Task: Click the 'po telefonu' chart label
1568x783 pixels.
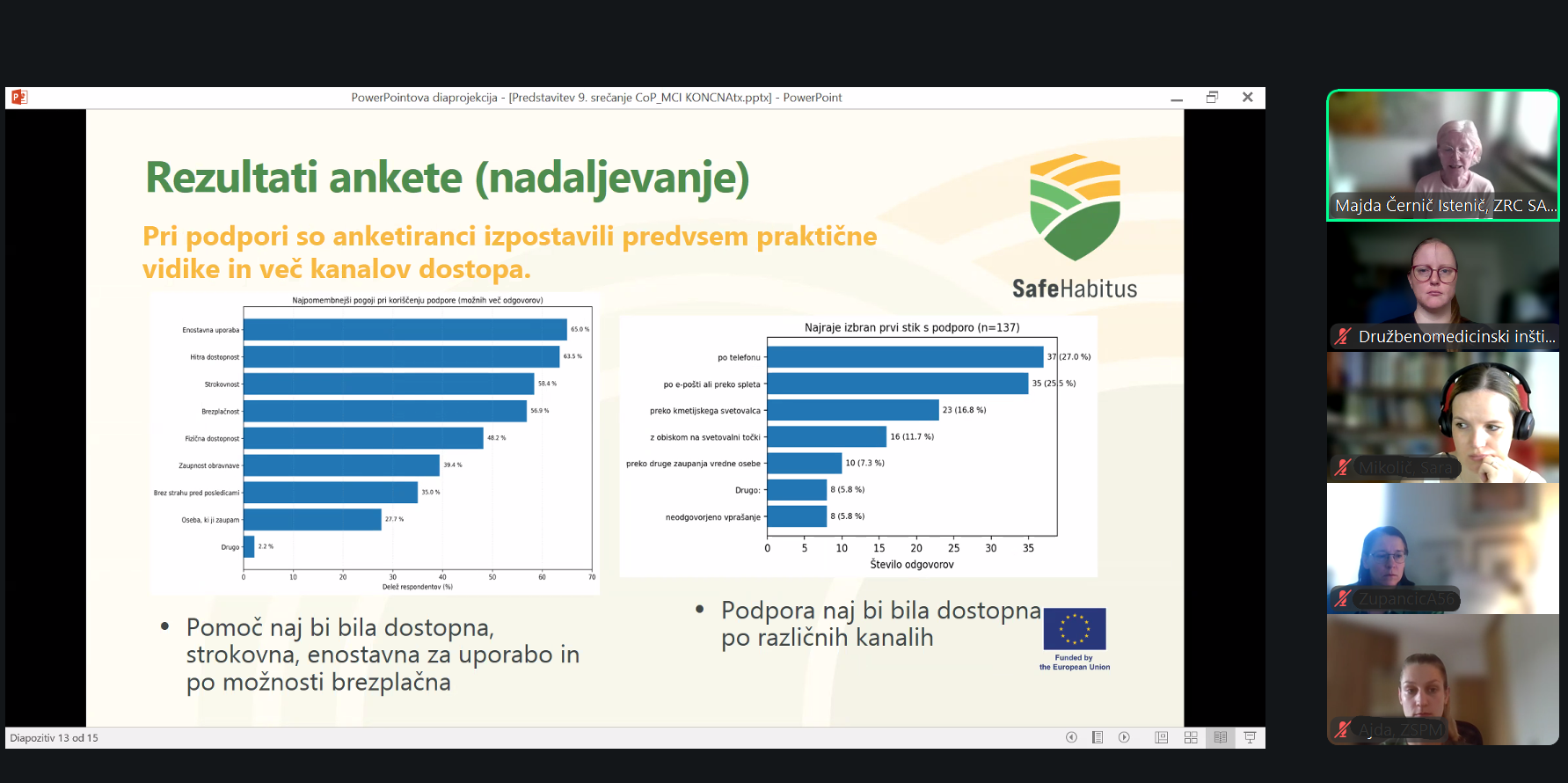Action: [739, 357]
